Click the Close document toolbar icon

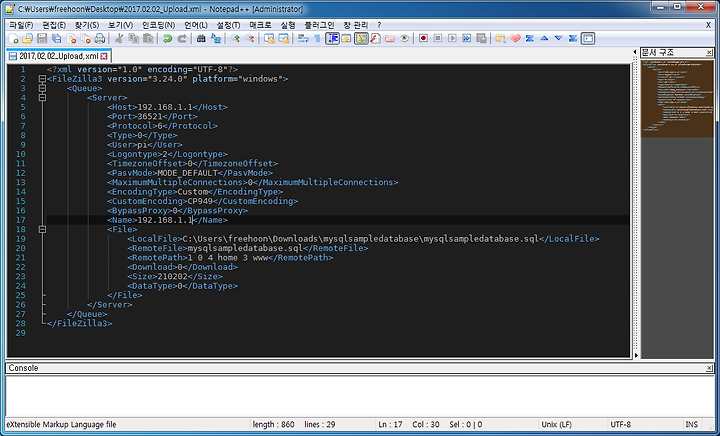click(71, 39)
